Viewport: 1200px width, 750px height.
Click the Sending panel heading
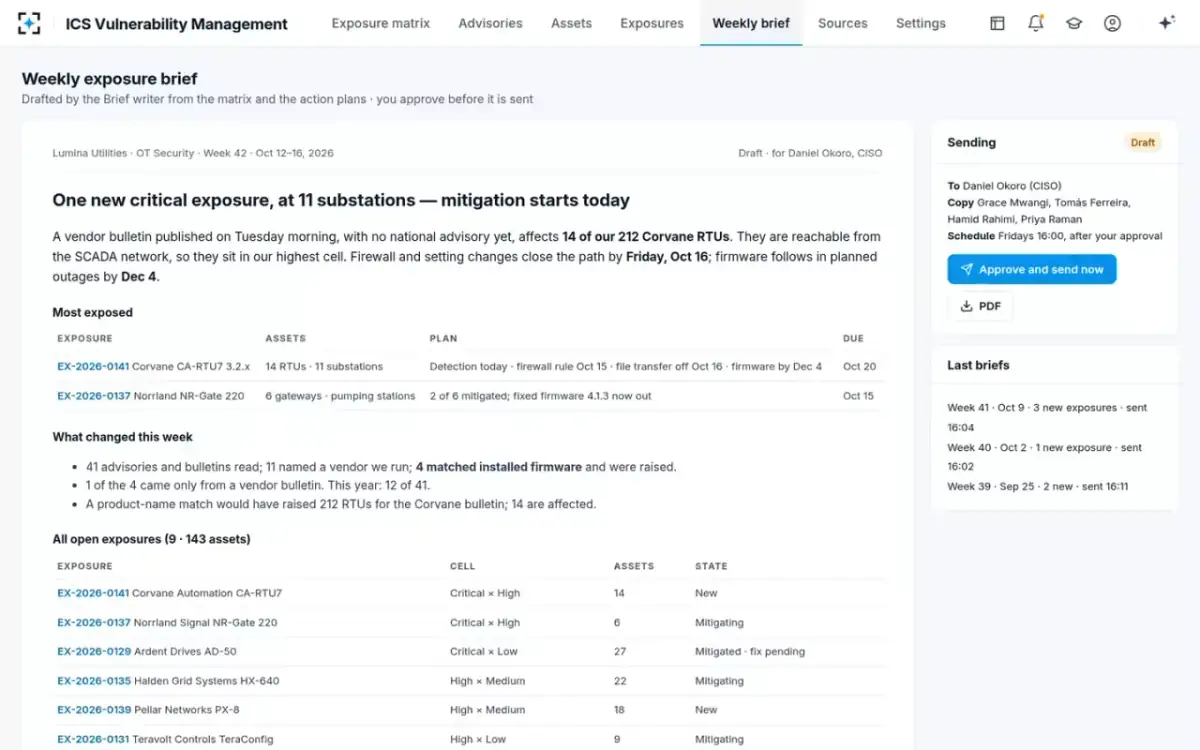971,143
